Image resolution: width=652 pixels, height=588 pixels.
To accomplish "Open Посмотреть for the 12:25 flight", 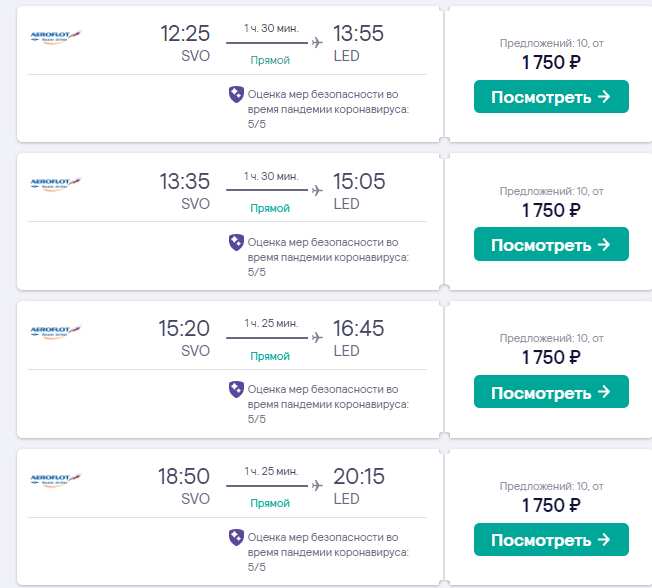I will pyautogui.click(x=551, y=96).
